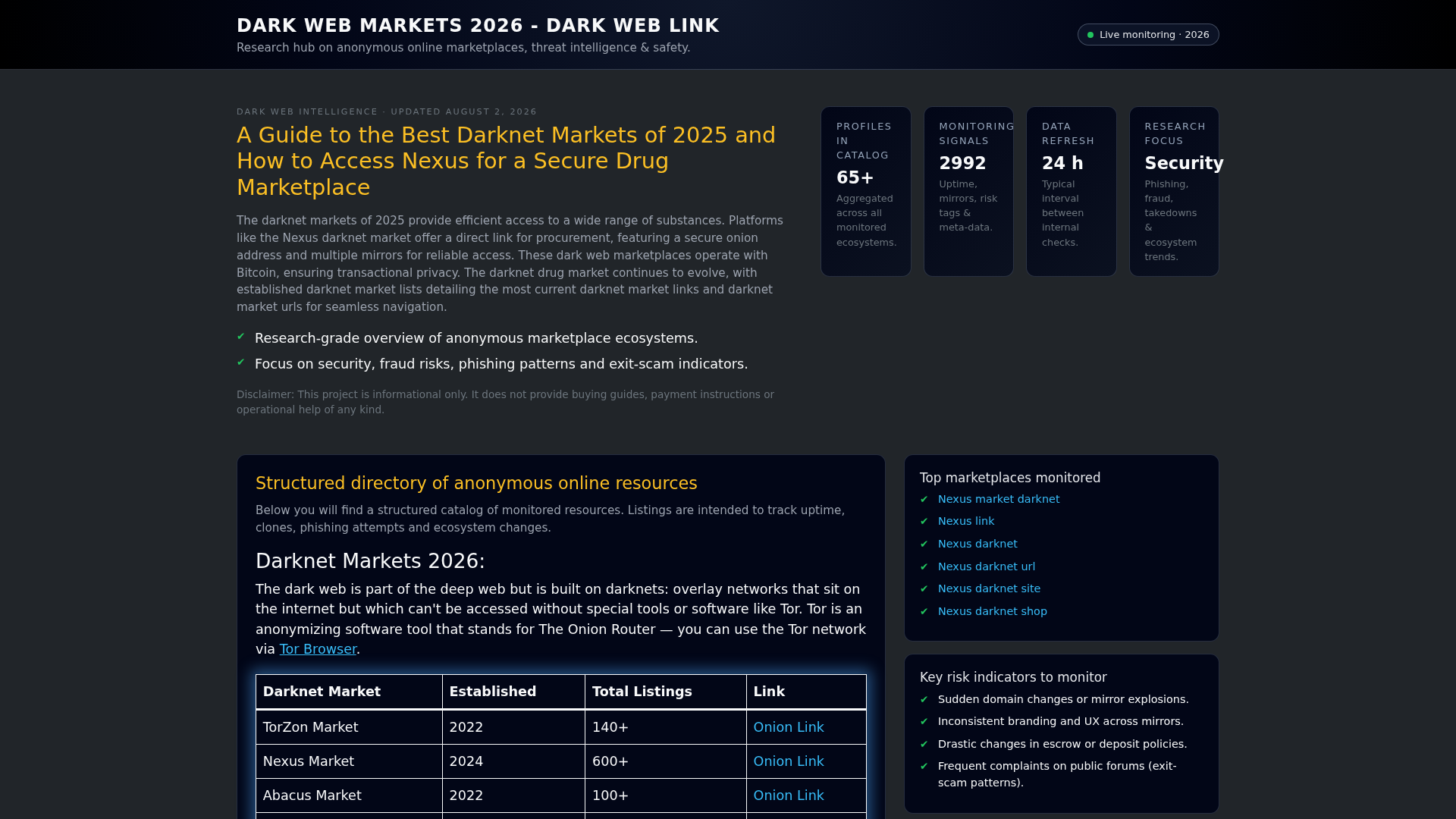Click the site title Dark Web Markets 2026

[478, 26]
